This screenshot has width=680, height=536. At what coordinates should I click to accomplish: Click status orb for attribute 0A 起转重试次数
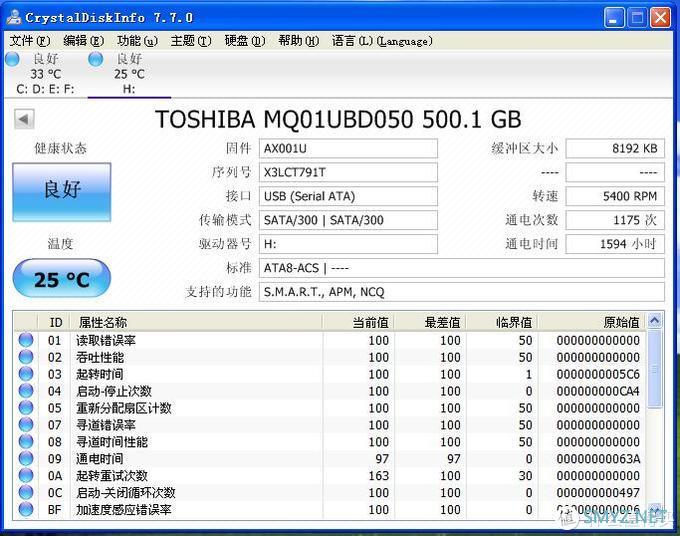tap(26, 475)
